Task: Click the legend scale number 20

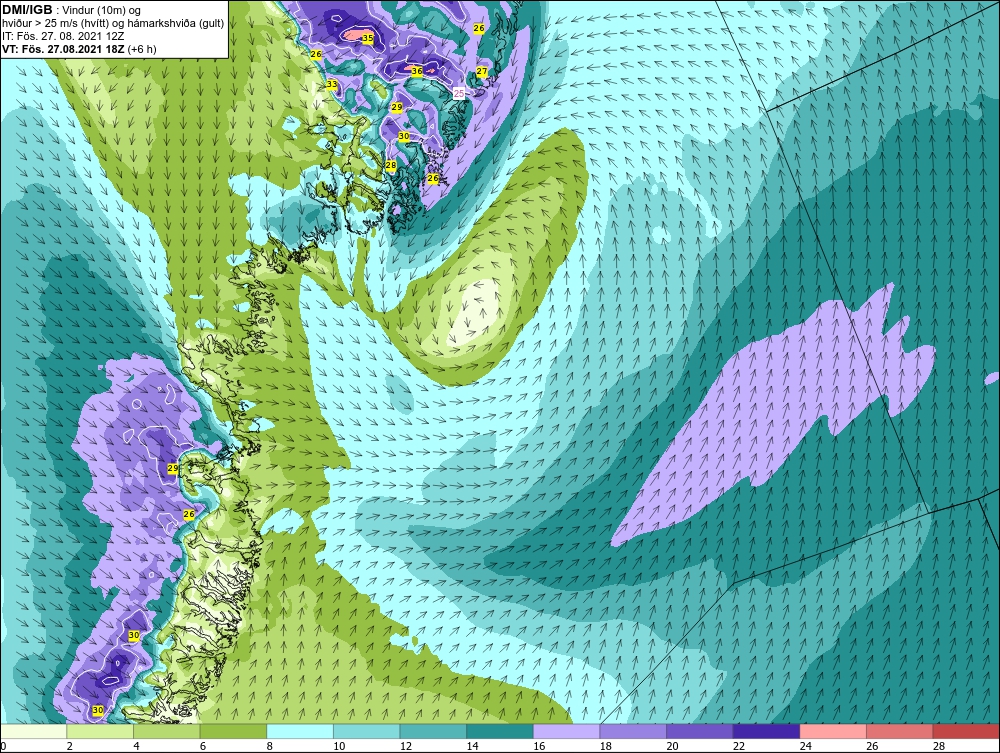Action: coord(672,746)
